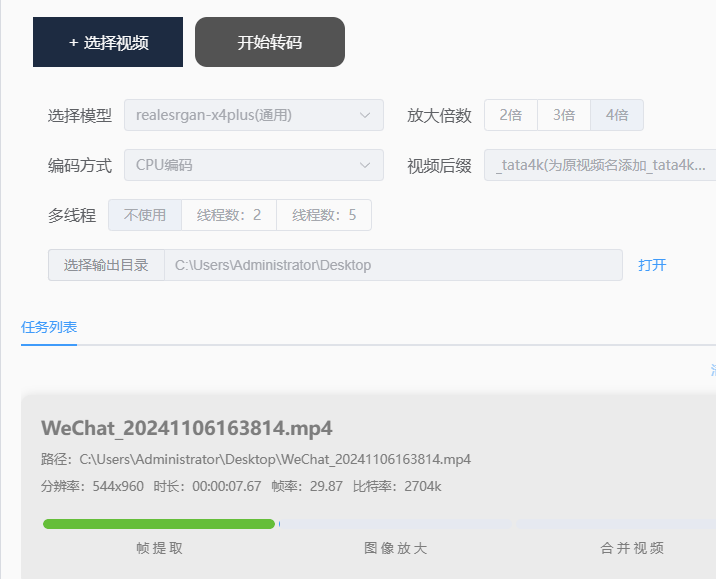716x579 pixels.
Task: Click the green 帧提取 progress bar
Action: pos(159,524)
